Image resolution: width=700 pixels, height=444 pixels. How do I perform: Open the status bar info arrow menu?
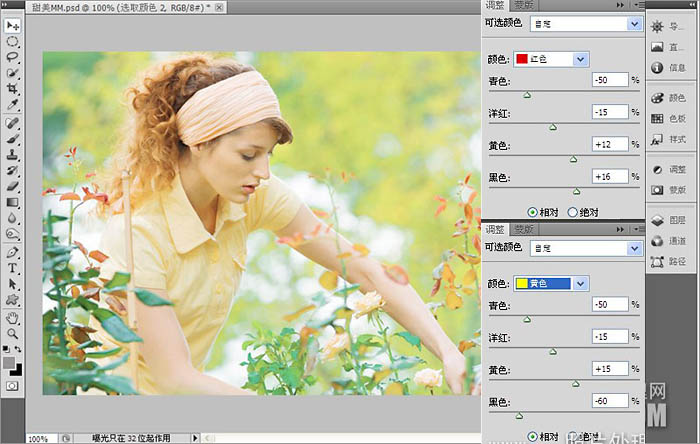tap(195, 438)
